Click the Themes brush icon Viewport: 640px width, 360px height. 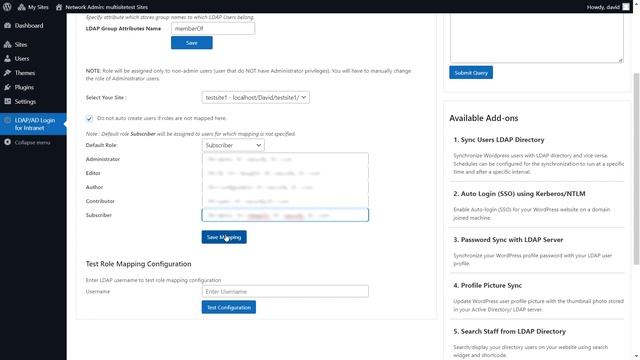pos(7,73)
